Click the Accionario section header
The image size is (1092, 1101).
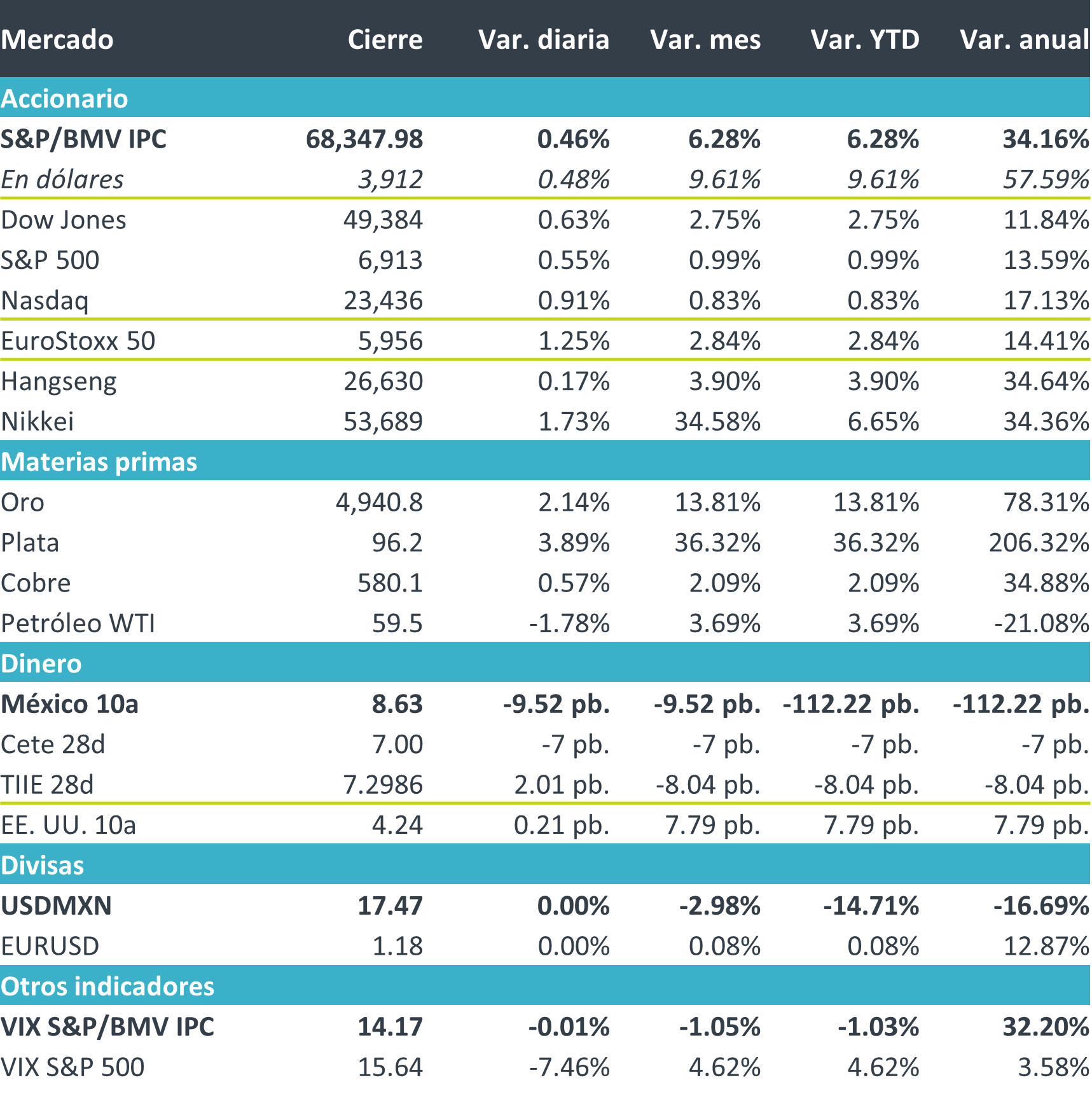point(64,99)
